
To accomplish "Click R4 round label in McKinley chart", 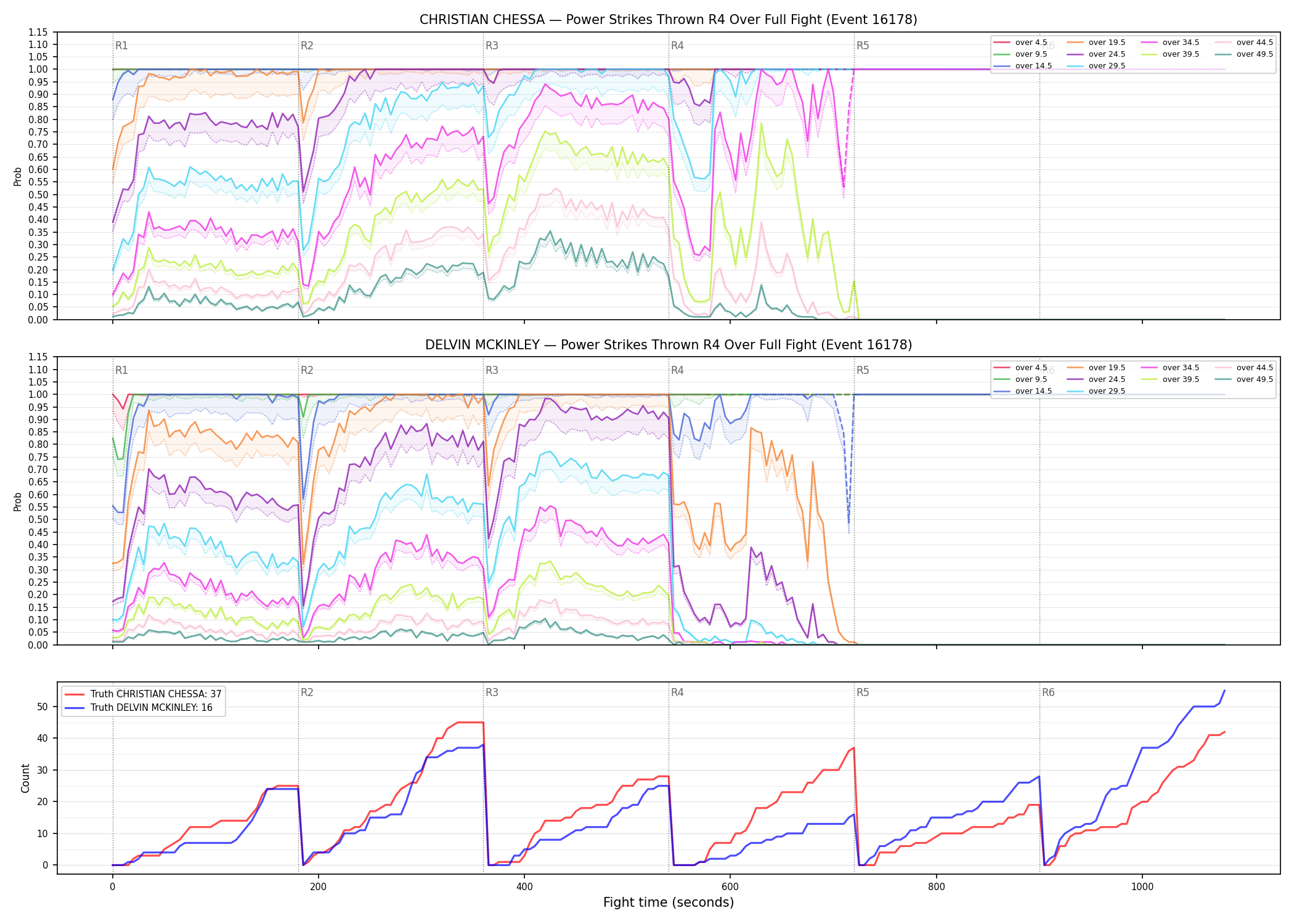I will pos(677,370).
